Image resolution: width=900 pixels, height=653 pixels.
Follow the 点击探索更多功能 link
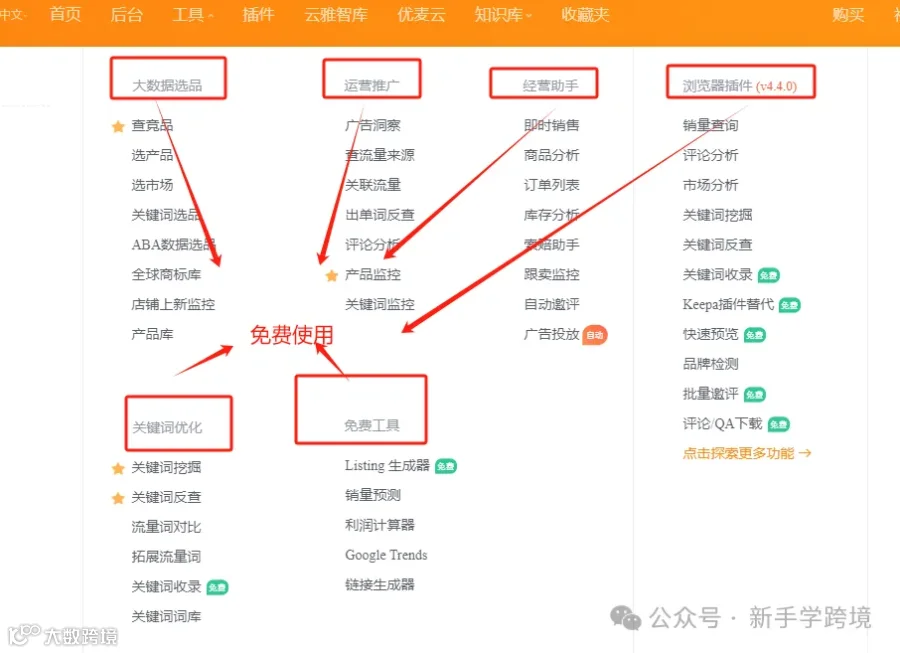pyautogui.click(x=747, y=453)
